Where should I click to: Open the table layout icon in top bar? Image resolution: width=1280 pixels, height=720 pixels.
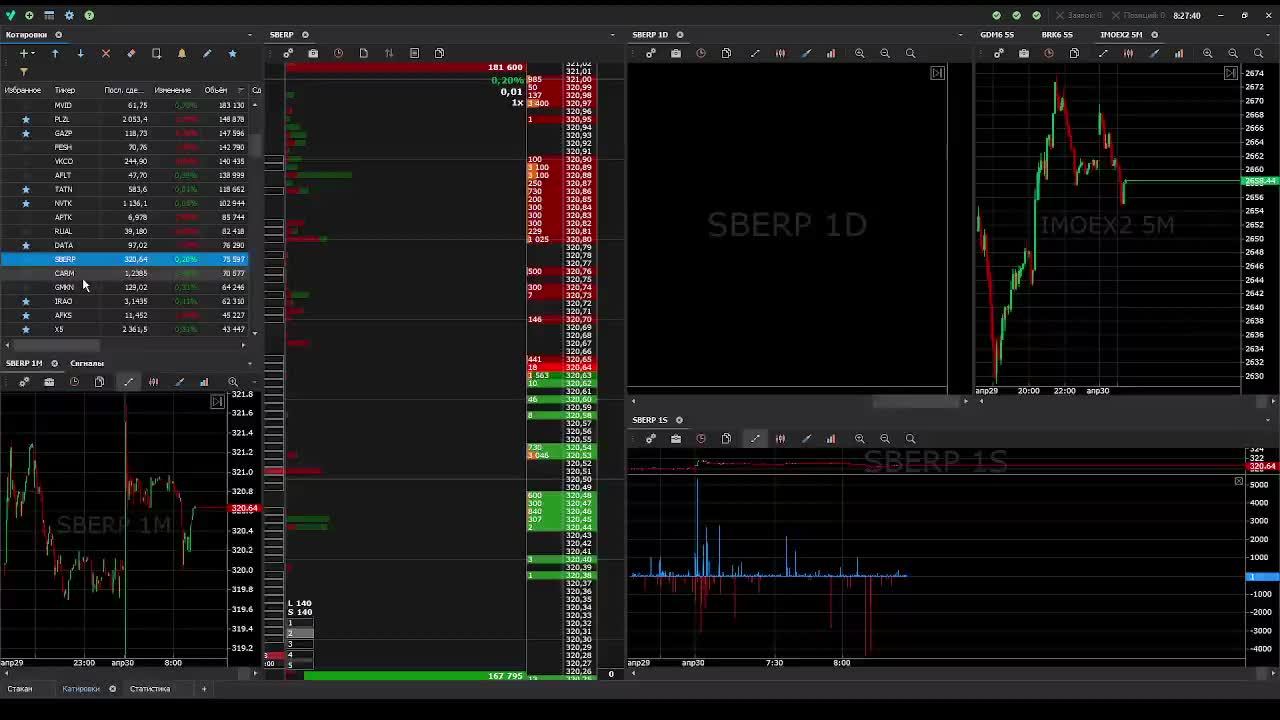click(49, 15)
